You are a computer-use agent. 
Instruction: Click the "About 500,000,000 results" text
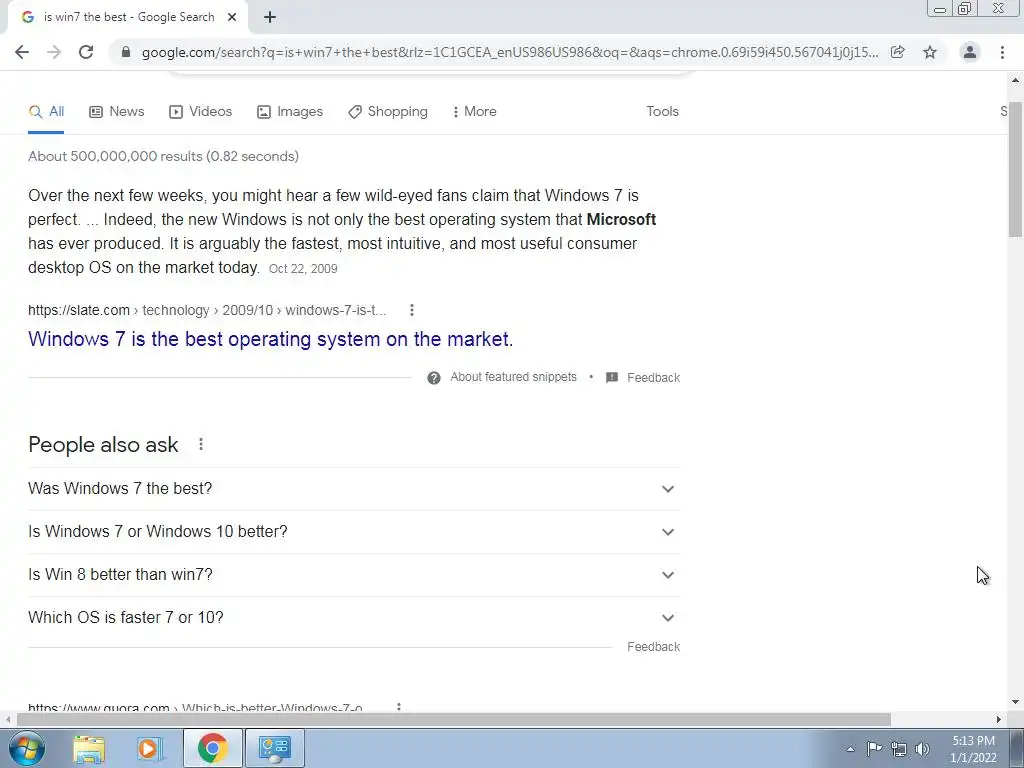coord(163,157)
